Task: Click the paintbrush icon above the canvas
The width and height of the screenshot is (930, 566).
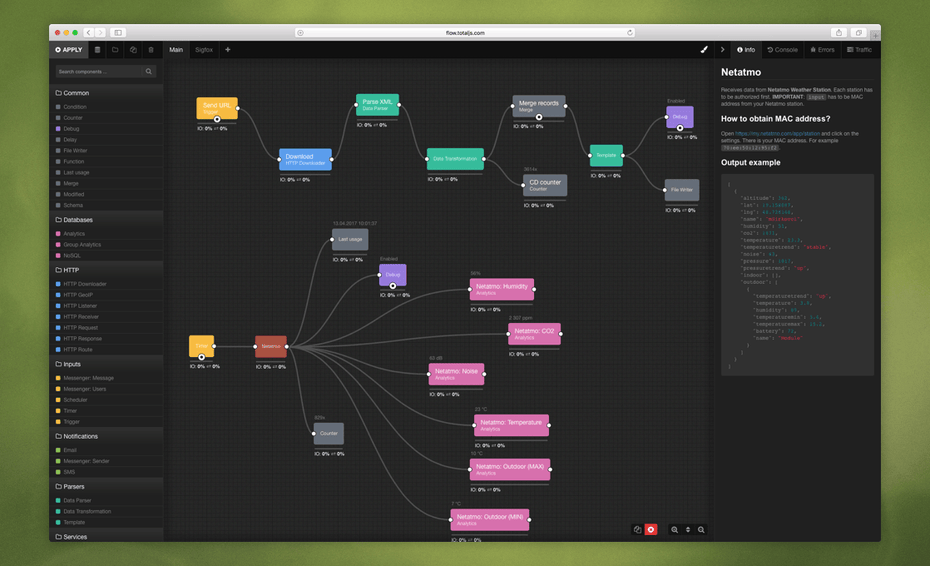Action: click(x=704, y=50)
